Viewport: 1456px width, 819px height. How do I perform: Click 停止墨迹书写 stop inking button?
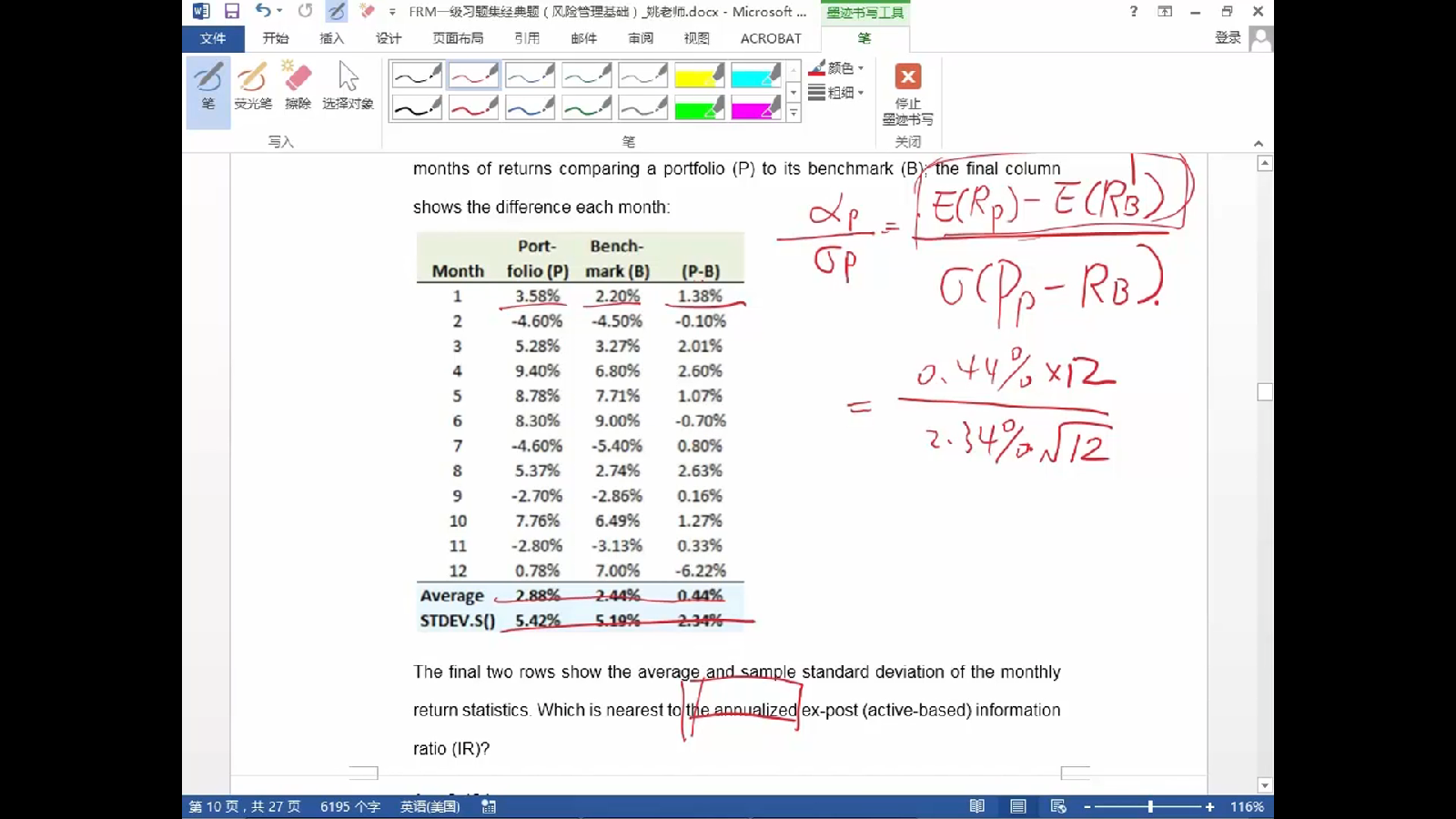pos(908,94)
